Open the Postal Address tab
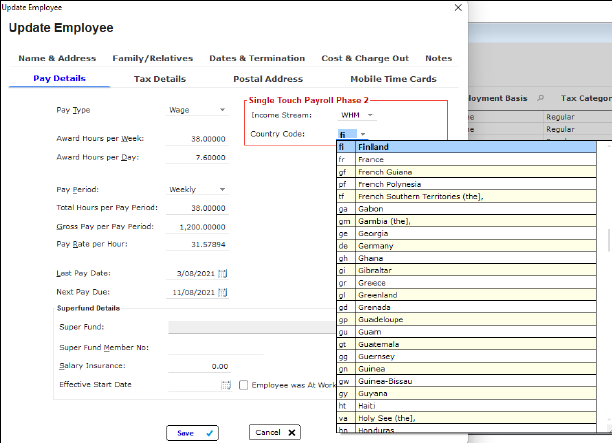Image resolution: width=612 pixels, height=443 pixels. click(268, 79)
